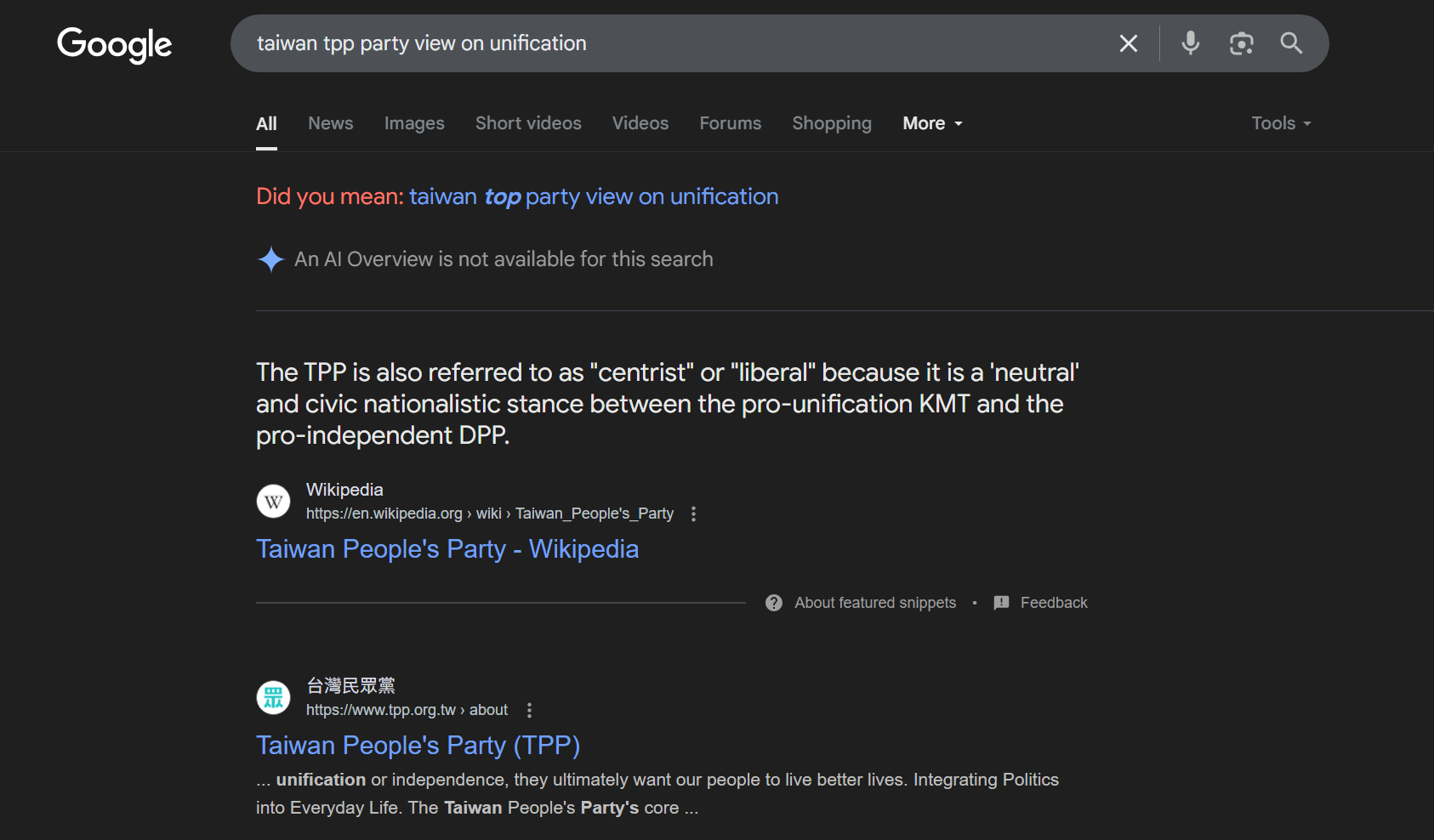Screen dimensions: 1434x840
Task: Click the About featured snippets help icon
Action: tap(773, 603)
